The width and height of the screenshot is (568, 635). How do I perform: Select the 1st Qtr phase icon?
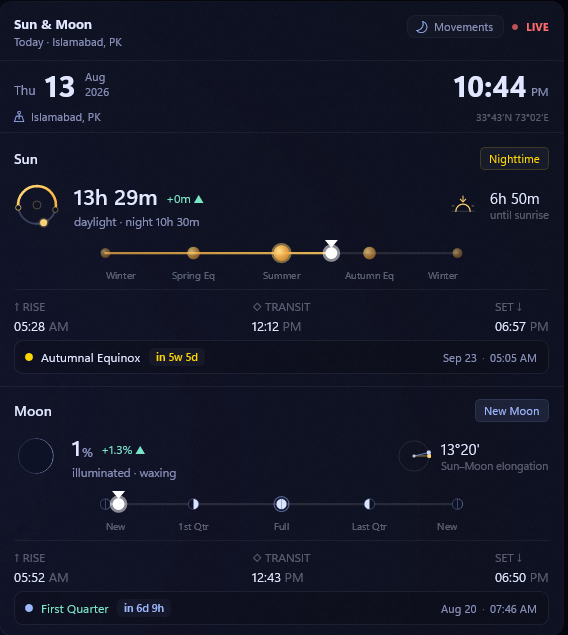pos(194,504)
